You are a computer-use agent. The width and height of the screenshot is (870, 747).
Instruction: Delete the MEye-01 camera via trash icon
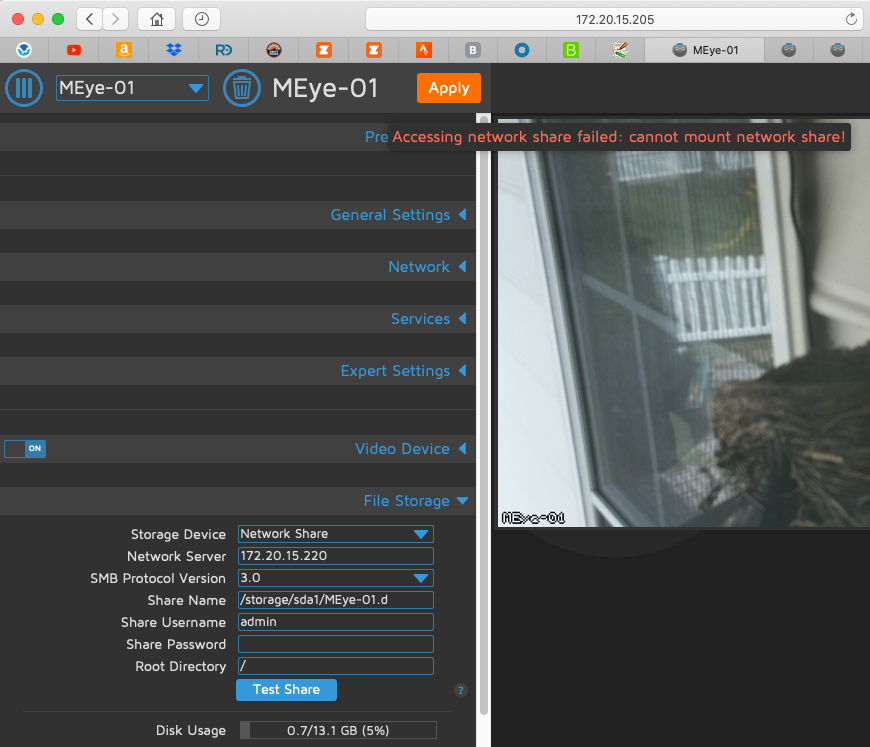click(x=242, y=88)
